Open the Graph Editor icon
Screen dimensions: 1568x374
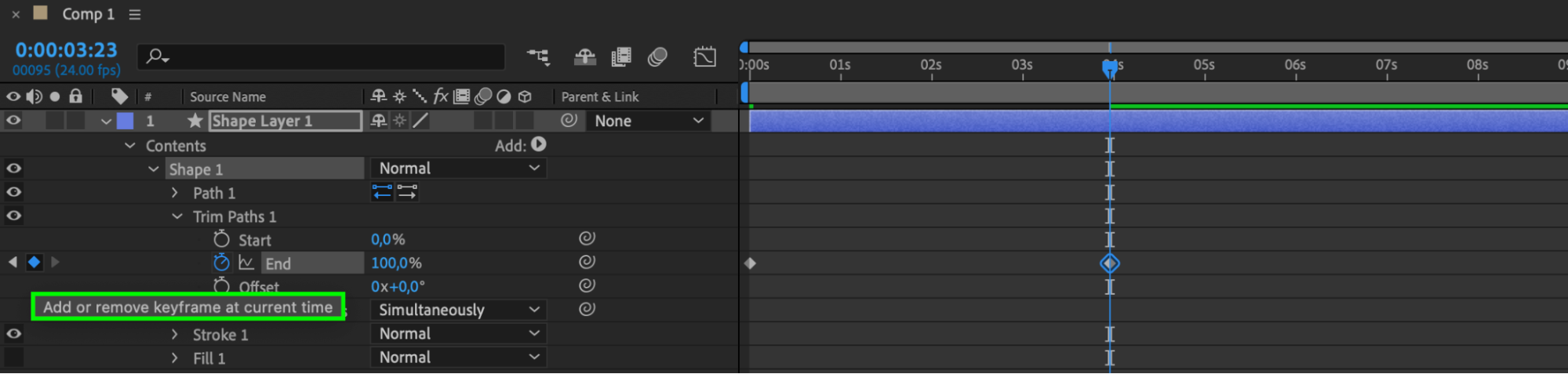pyautogui.click(x=704, y=56)
